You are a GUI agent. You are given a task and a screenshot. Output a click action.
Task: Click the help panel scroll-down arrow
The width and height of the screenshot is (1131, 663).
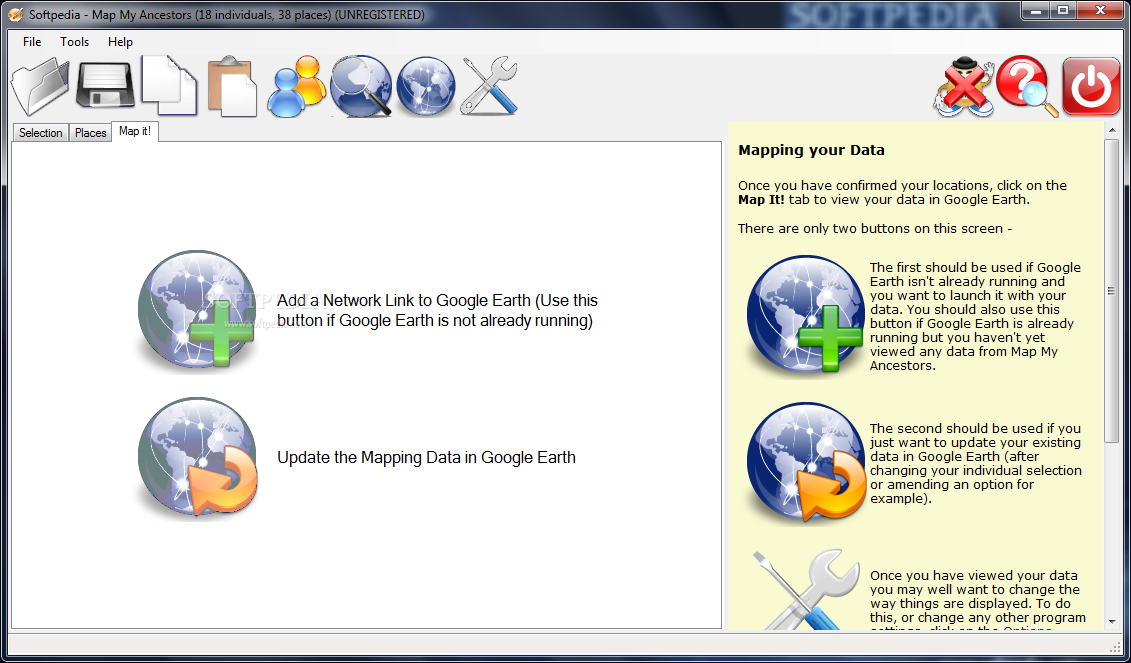coord(1112,620)
